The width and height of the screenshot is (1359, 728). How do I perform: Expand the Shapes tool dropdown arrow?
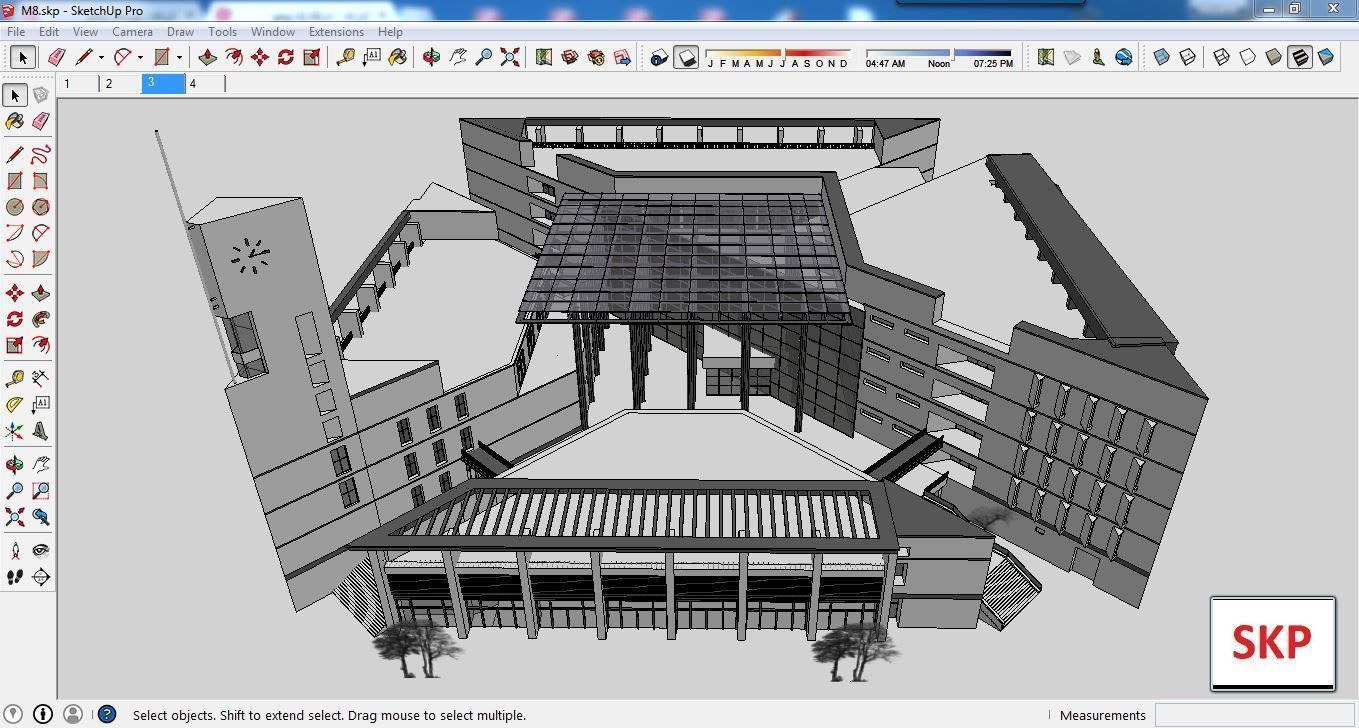[x=179, y=57]
